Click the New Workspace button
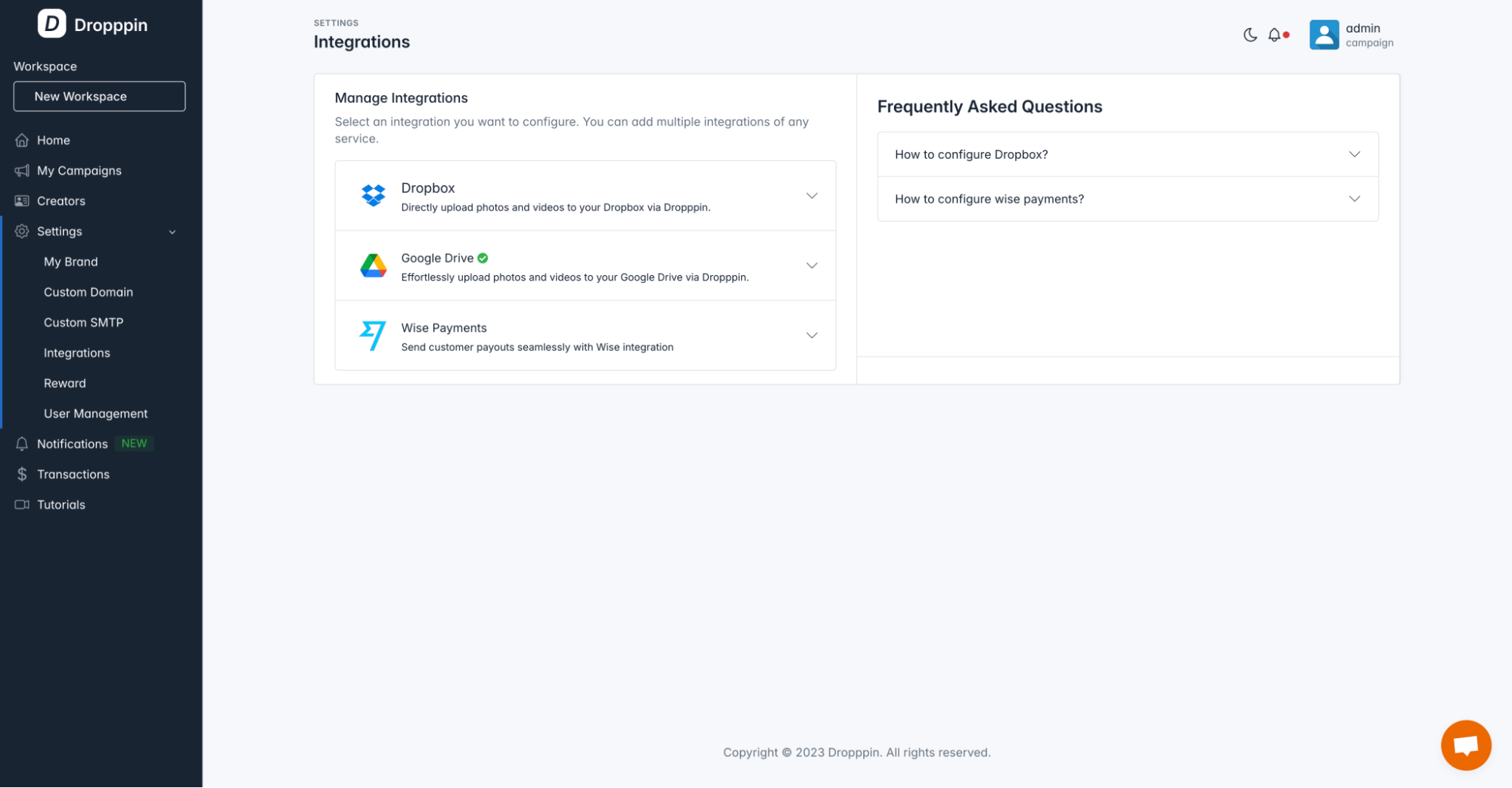The height and width of the screenshot is (788, 1512). (99, 96)
